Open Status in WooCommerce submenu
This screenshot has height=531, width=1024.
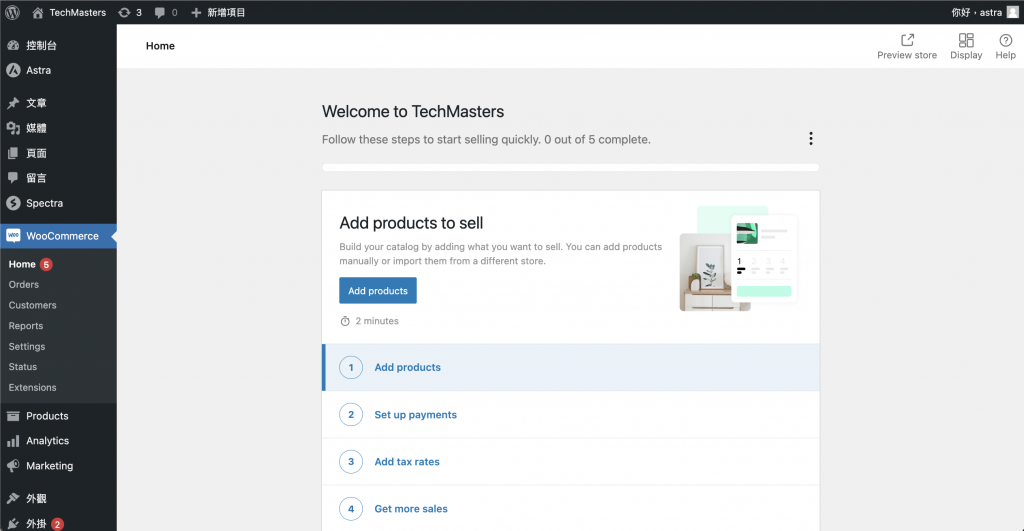[x=23, y=367]
